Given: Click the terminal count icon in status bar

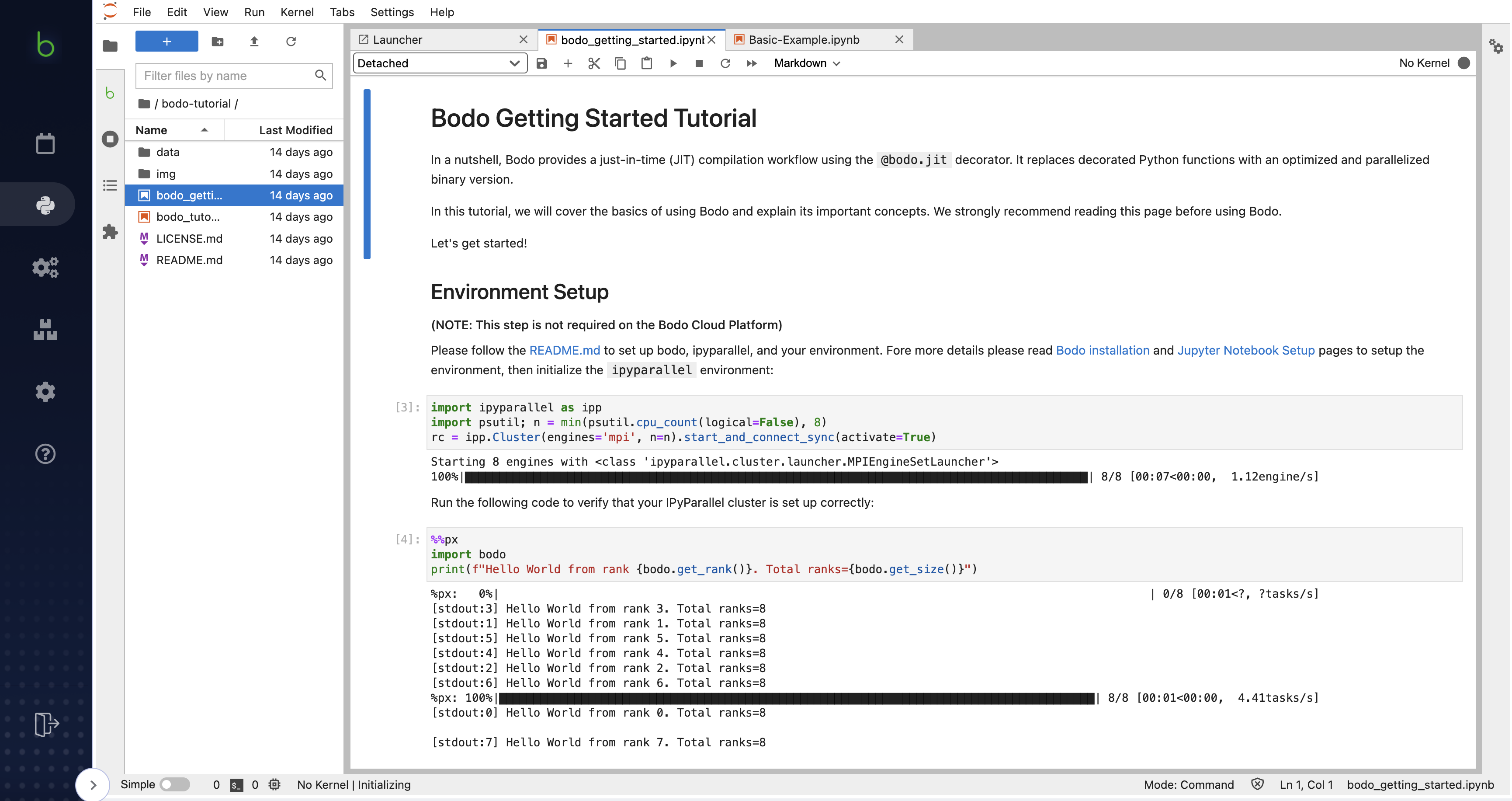Looking at the screenshot, I should click(x=236, y=784).
